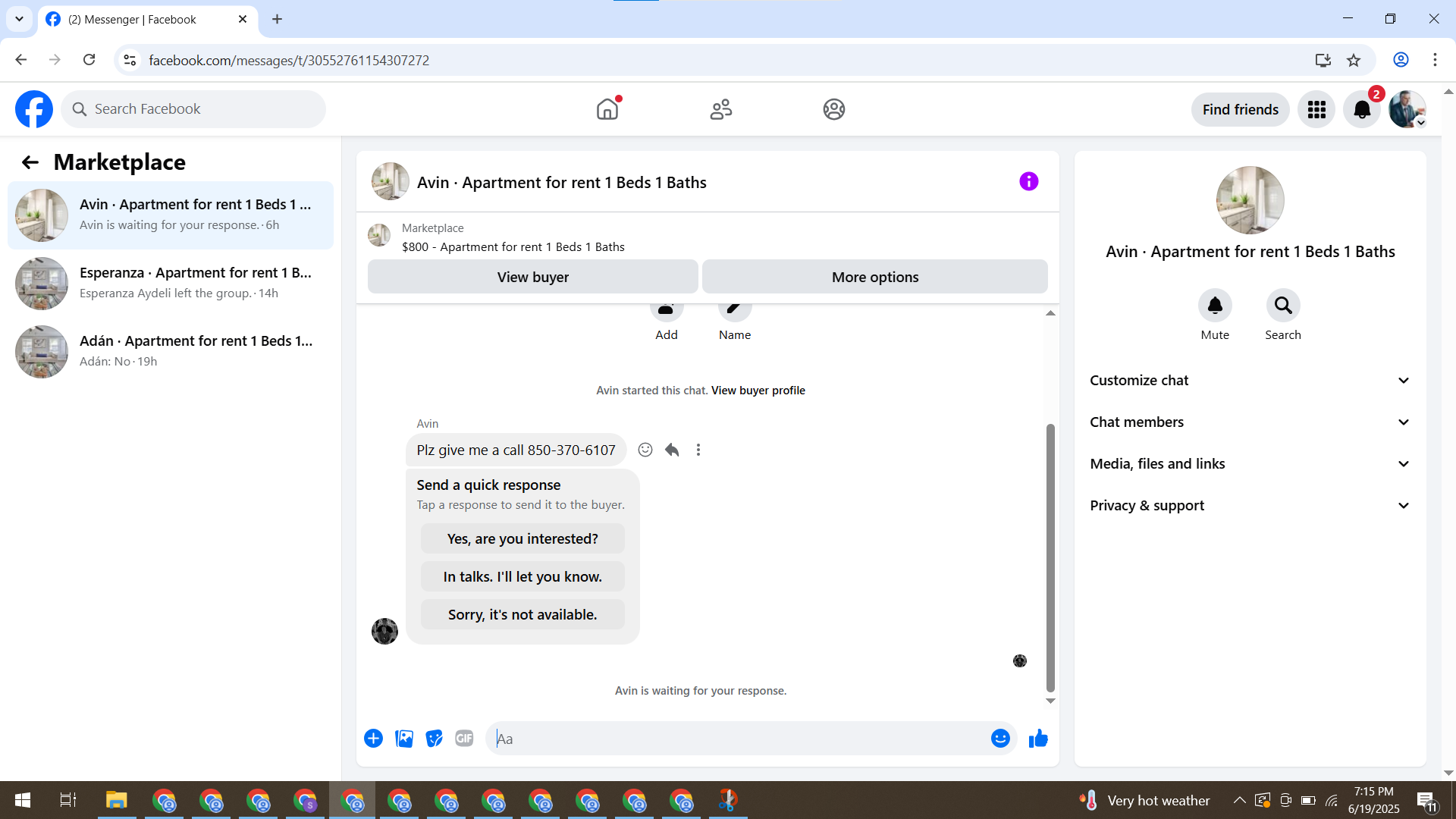Open Task View on the taskbar
The width and height of the screenshot is (1456, 819).
tap(68, 800)
